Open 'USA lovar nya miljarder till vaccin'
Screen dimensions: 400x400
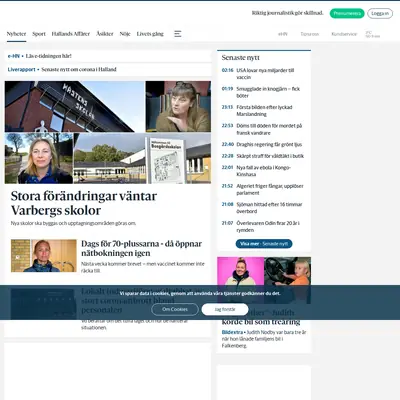pos(265,74)
